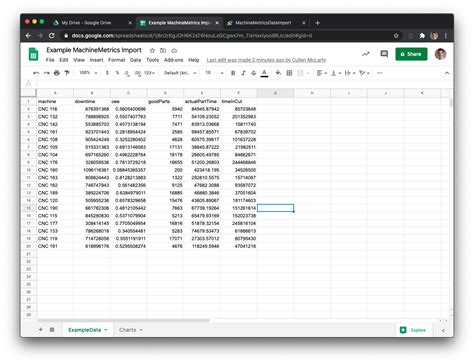Open the Chrome three-dot menu
This screenshot has width=474, height=364.
tap(446, 36)
